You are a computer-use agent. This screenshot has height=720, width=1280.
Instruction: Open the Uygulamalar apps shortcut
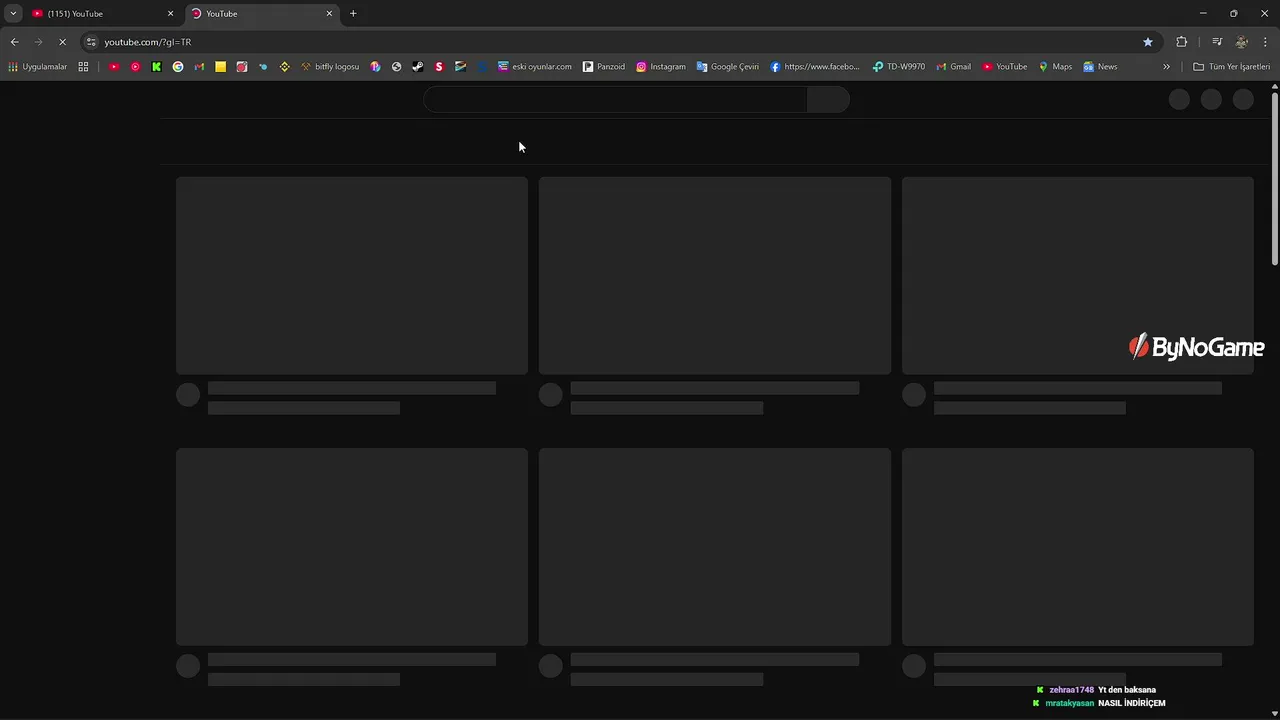[x=37, y=67]
